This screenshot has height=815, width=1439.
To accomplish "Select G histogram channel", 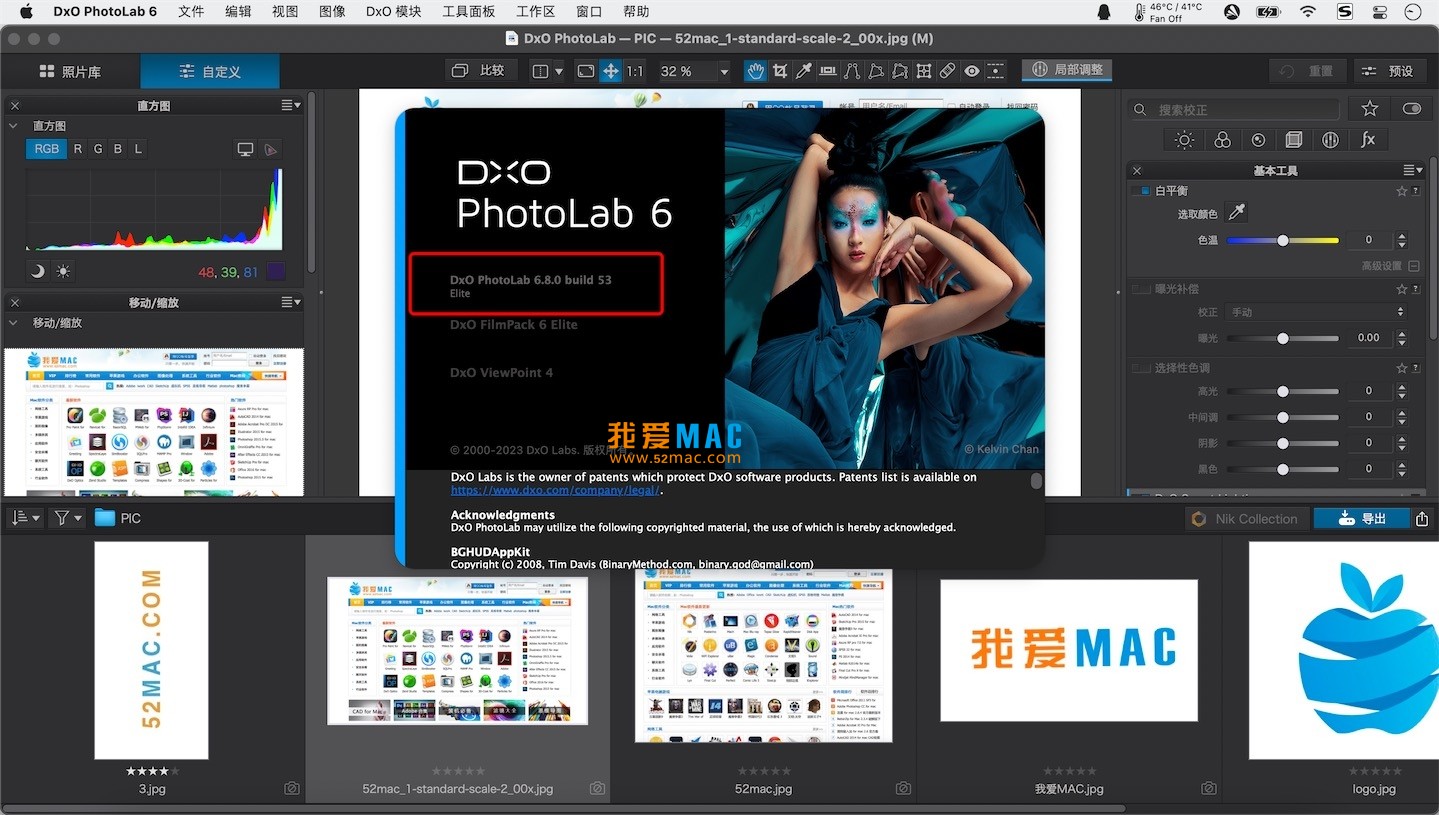I will point(98,149).
